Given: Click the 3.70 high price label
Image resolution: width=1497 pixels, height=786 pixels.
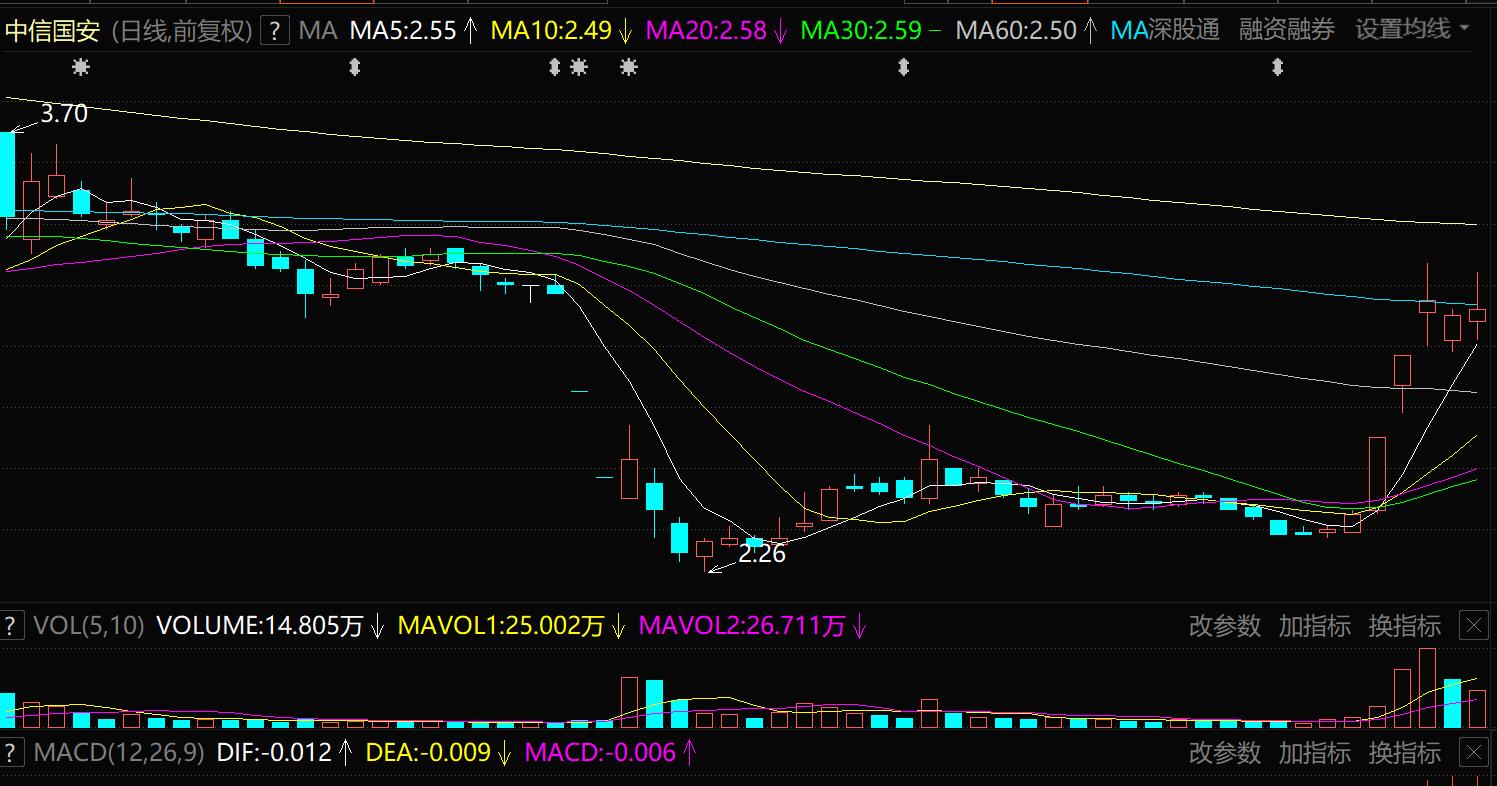Looking at the screenshot, I should (64, 114).
